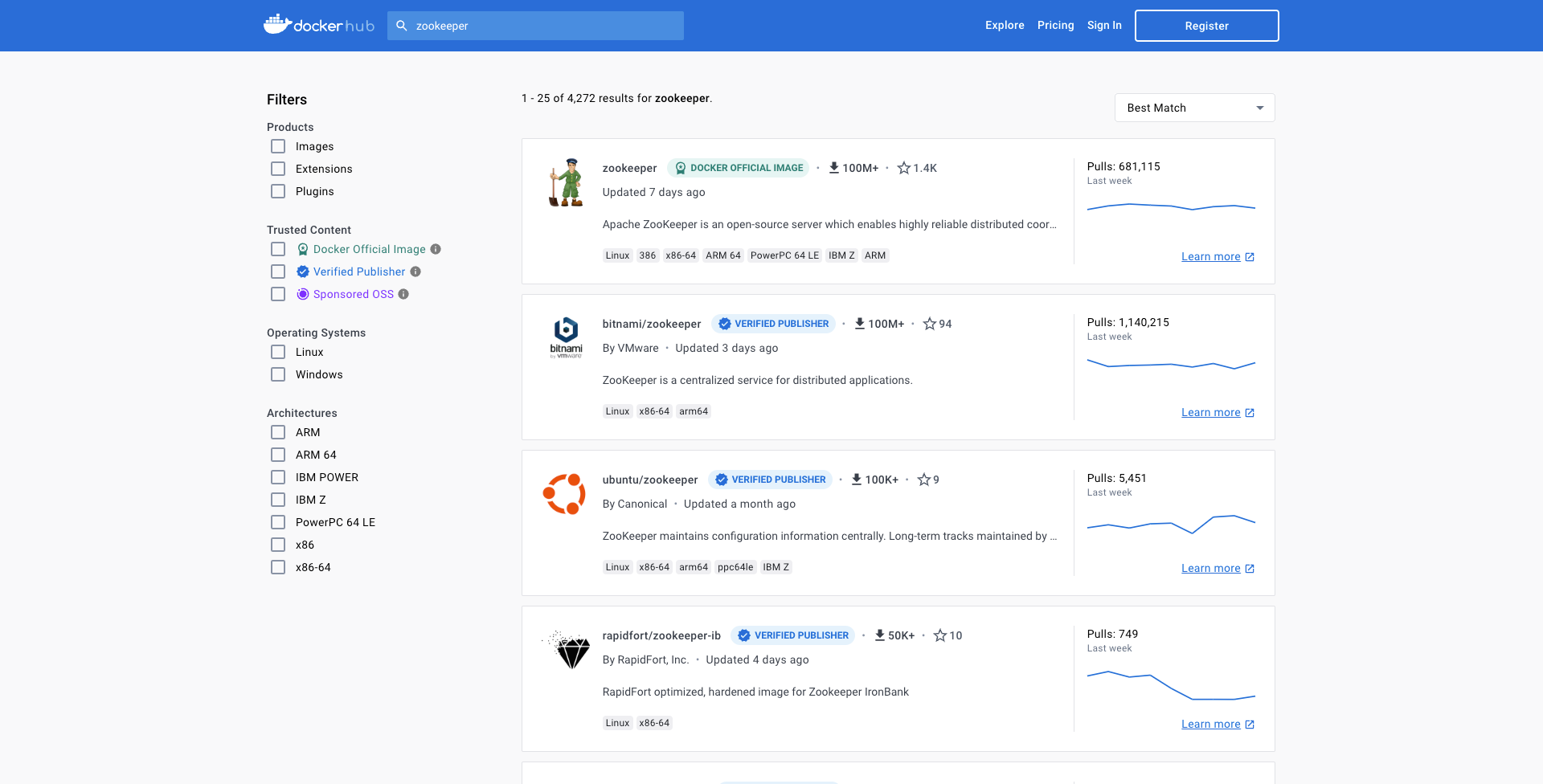Open rapidfort/zookeeper-ib Learn more link

pos(1218,725)
